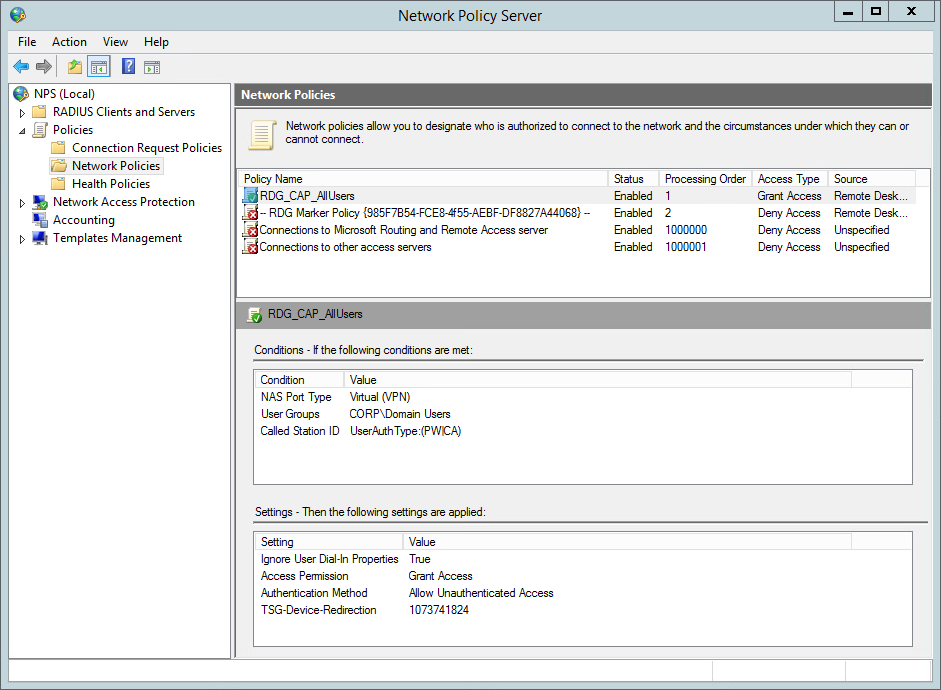Click the Policies scroll icon in tree

pyautogui.click(x=40, y=130)
